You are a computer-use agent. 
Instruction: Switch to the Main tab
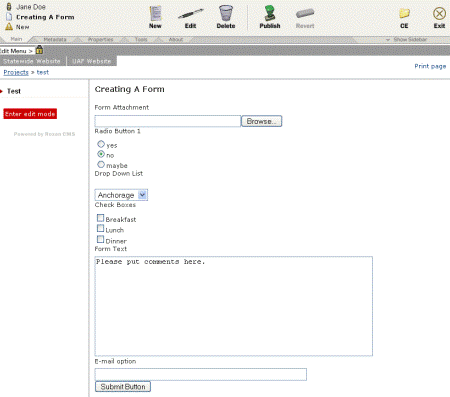click(x=16, y=39)
